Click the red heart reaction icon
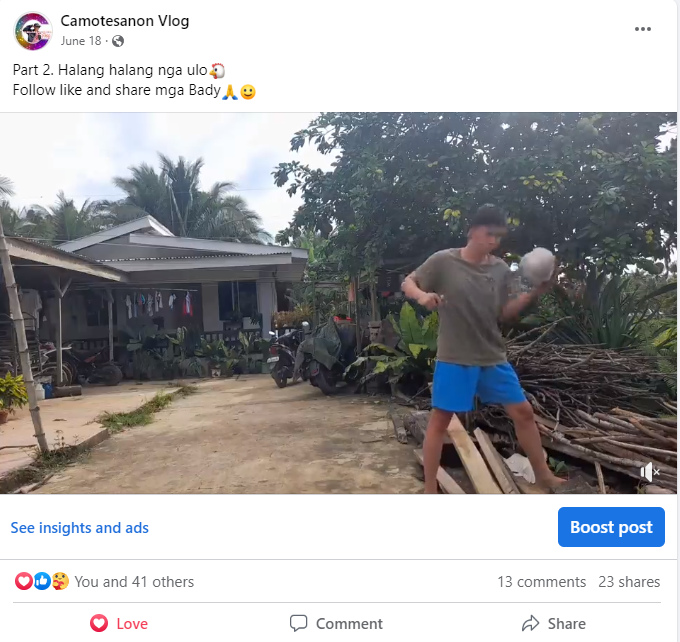The height and width of the screenshot is (642, 680). pyautogui.click(x=23, y=581)
